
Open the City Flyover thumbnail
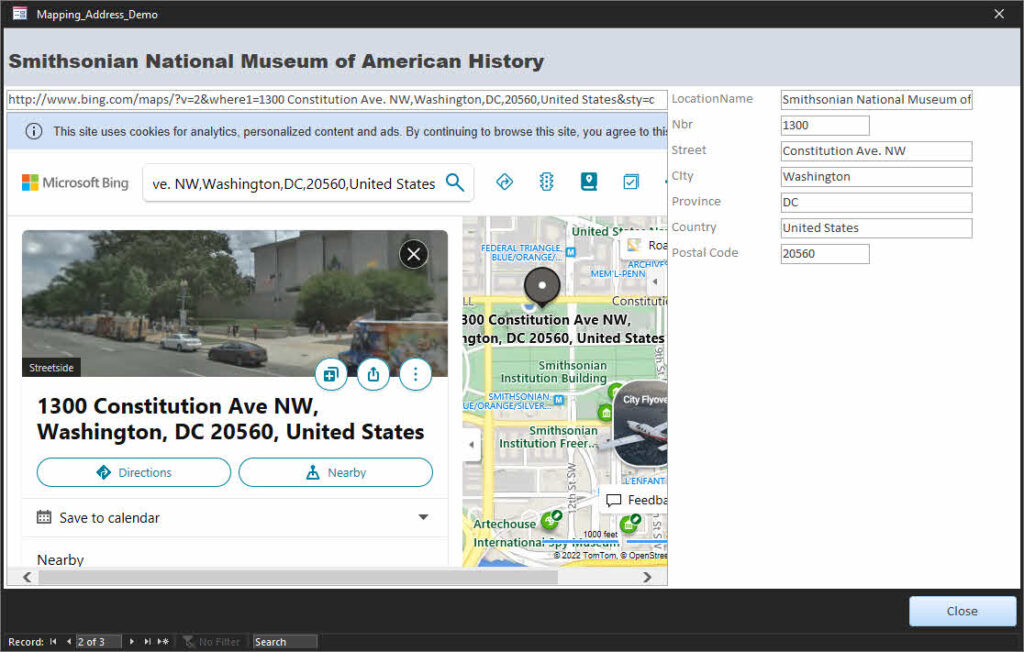coord(641,423)
